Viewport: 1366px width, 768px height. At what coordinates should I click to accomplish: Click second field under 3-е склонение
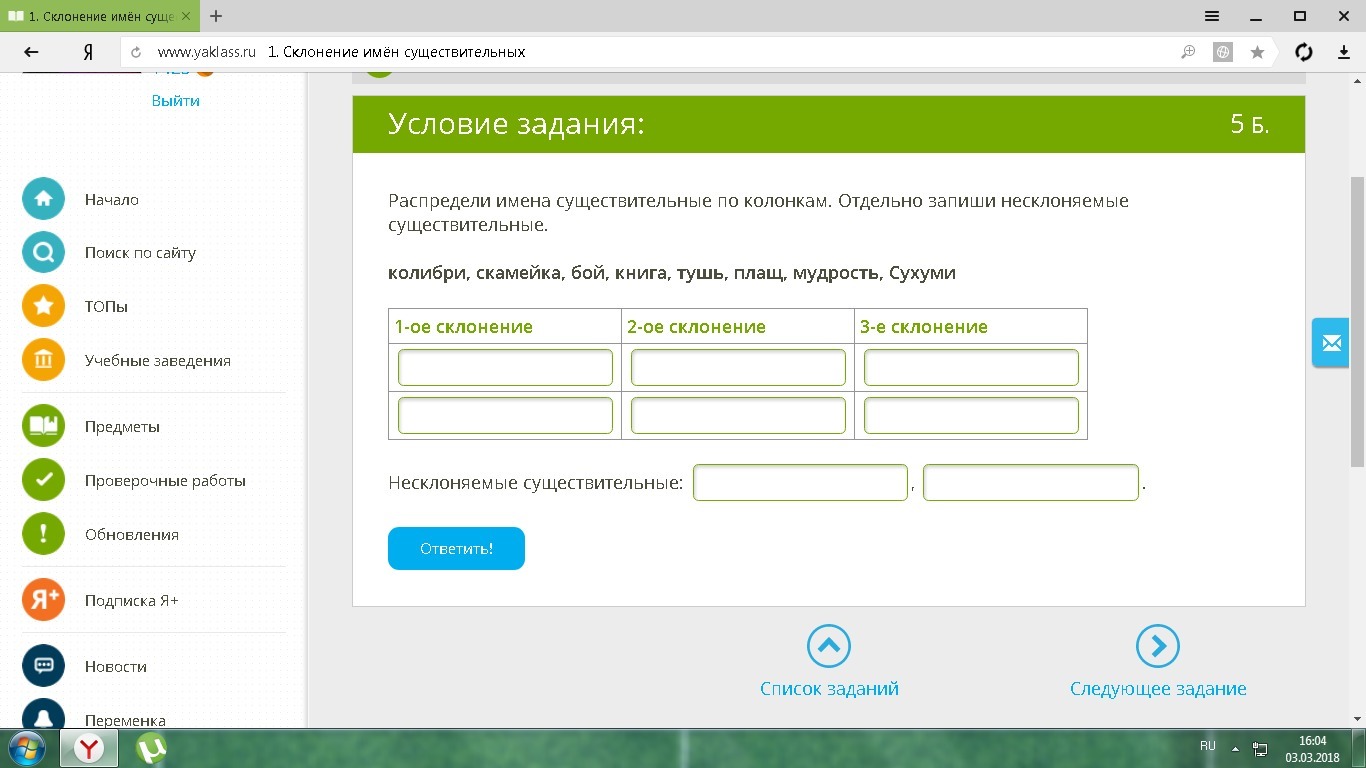971,416
